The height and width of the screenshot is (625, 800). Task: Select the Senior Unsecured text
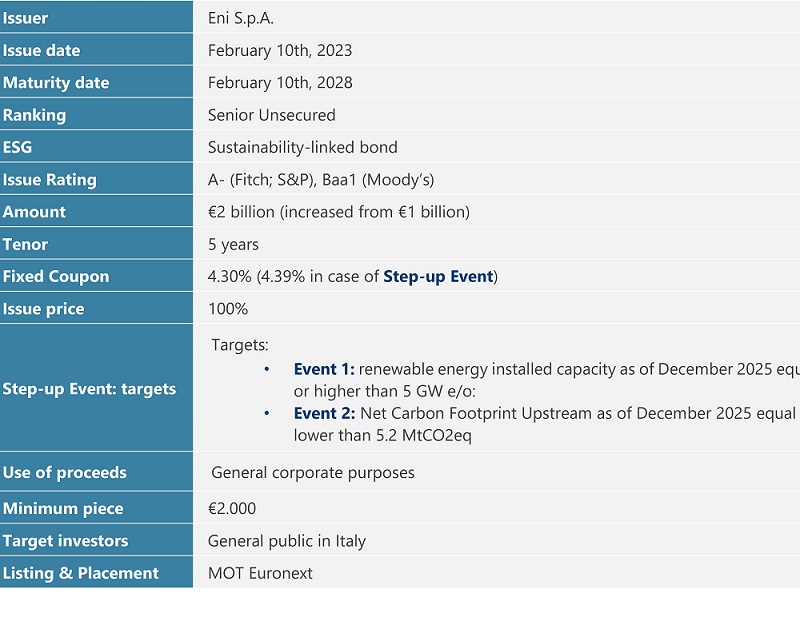[272, 115]
